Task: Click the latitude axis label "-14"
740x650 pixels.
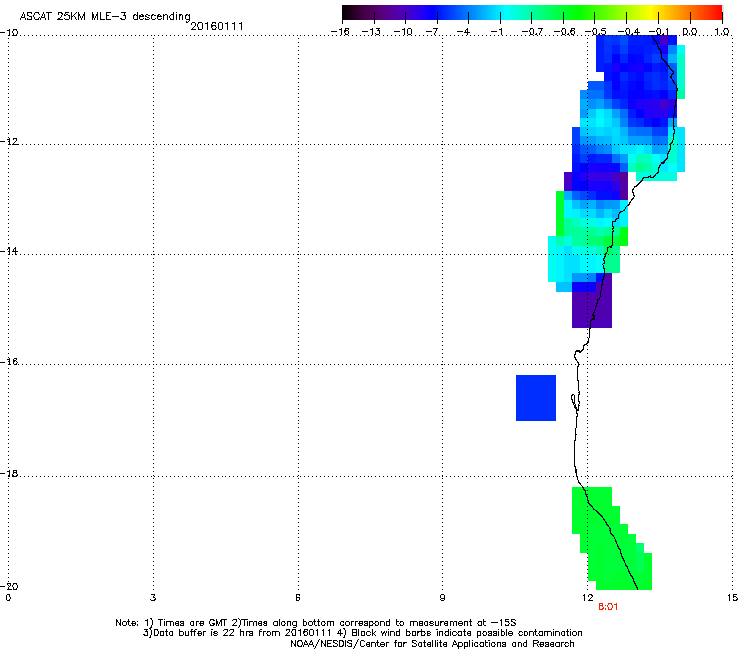Action: (9, 251)
